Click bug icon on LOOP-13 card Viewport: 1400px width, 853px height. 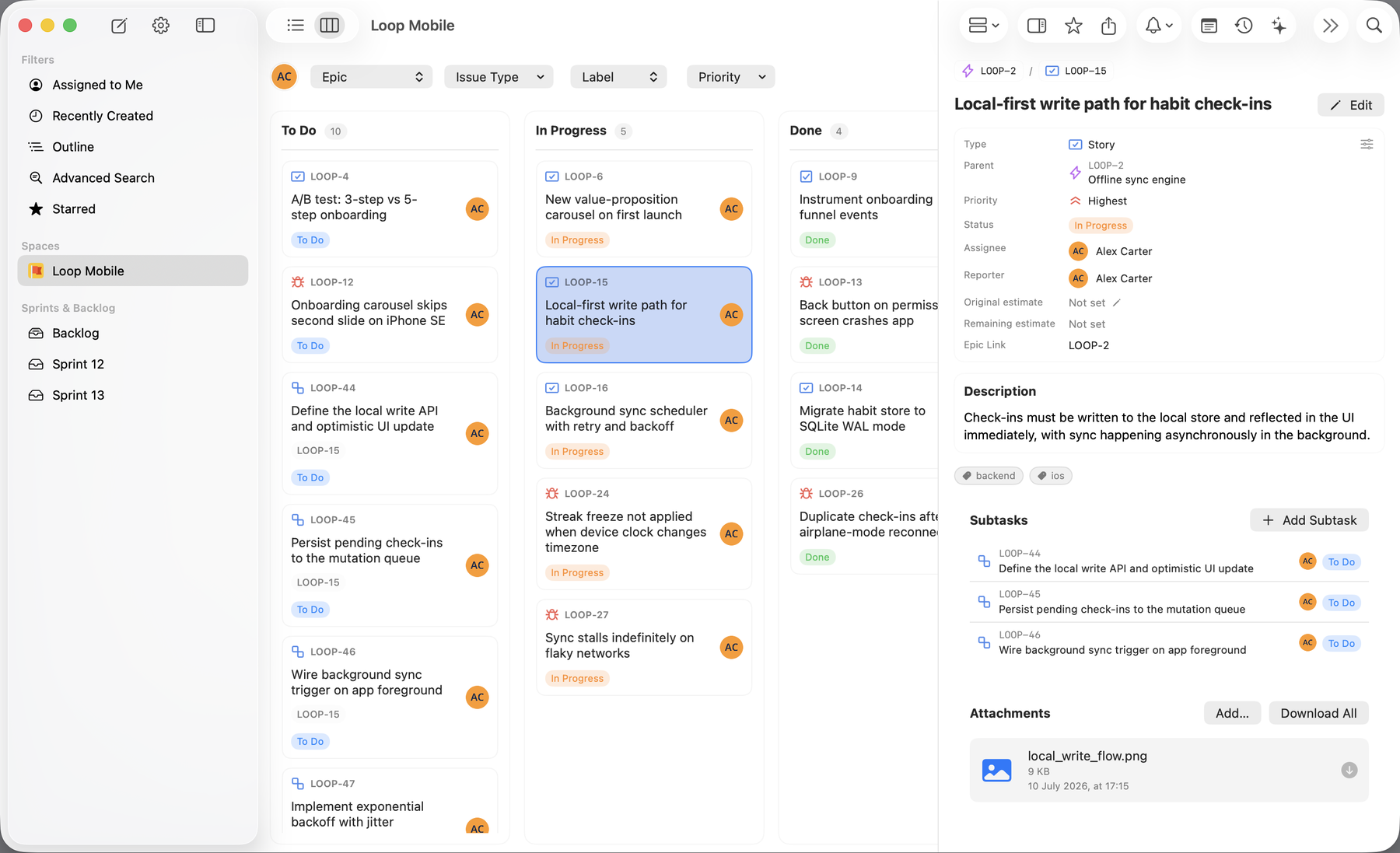(807, 282)
